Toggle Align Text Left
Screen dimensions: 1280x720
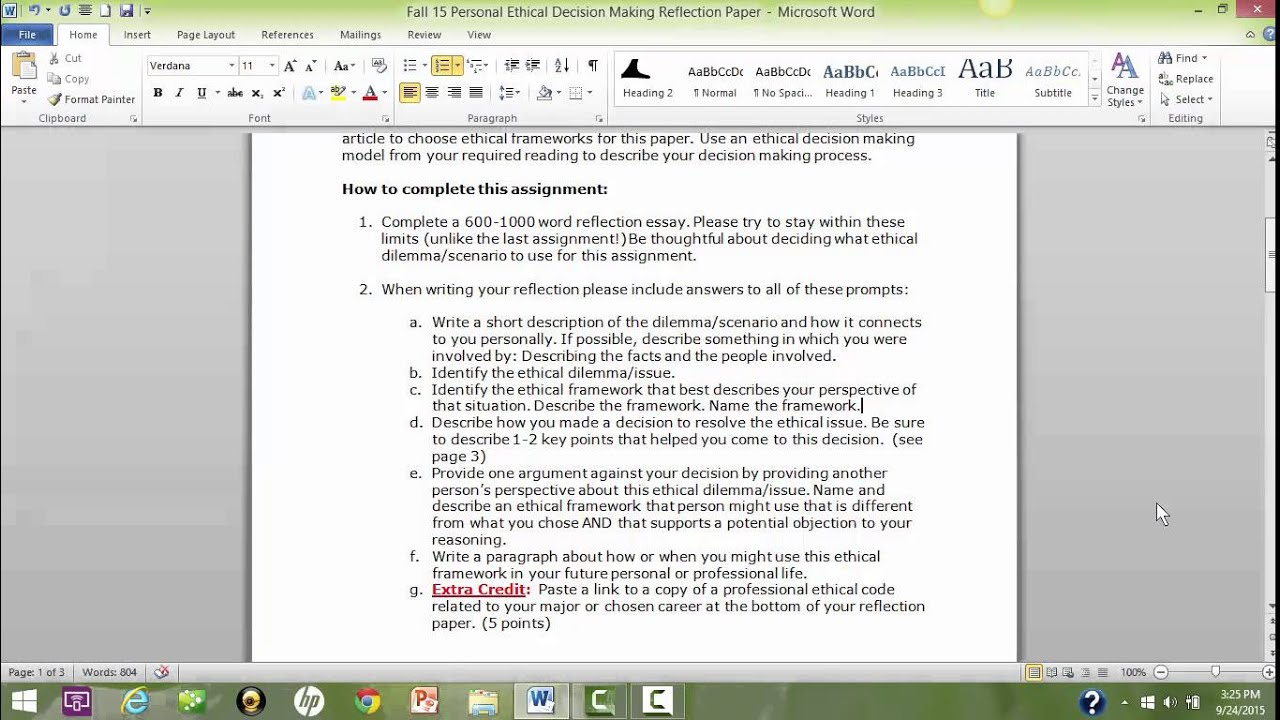point(410,93)
